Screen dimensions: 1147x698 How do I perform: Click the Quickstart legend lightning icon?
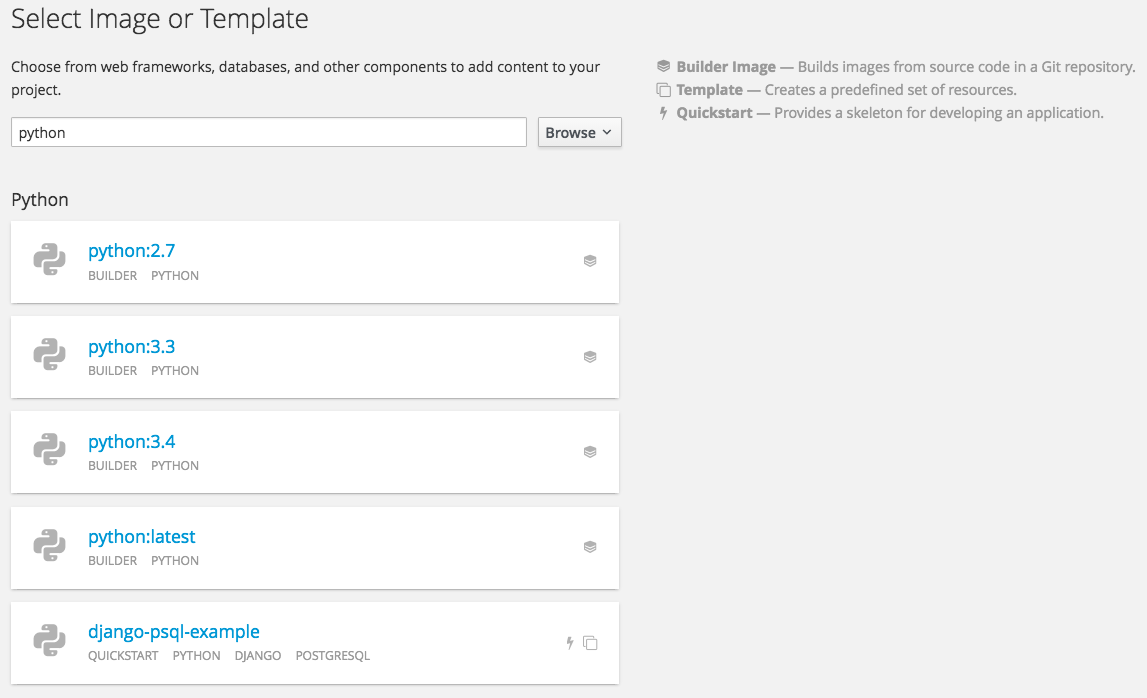pyautogui.click(x=663, y=113)
